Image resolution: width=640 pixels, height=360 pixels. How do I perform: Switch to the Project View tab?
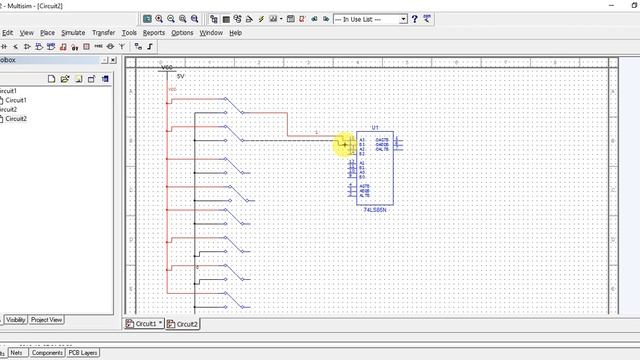47,320
